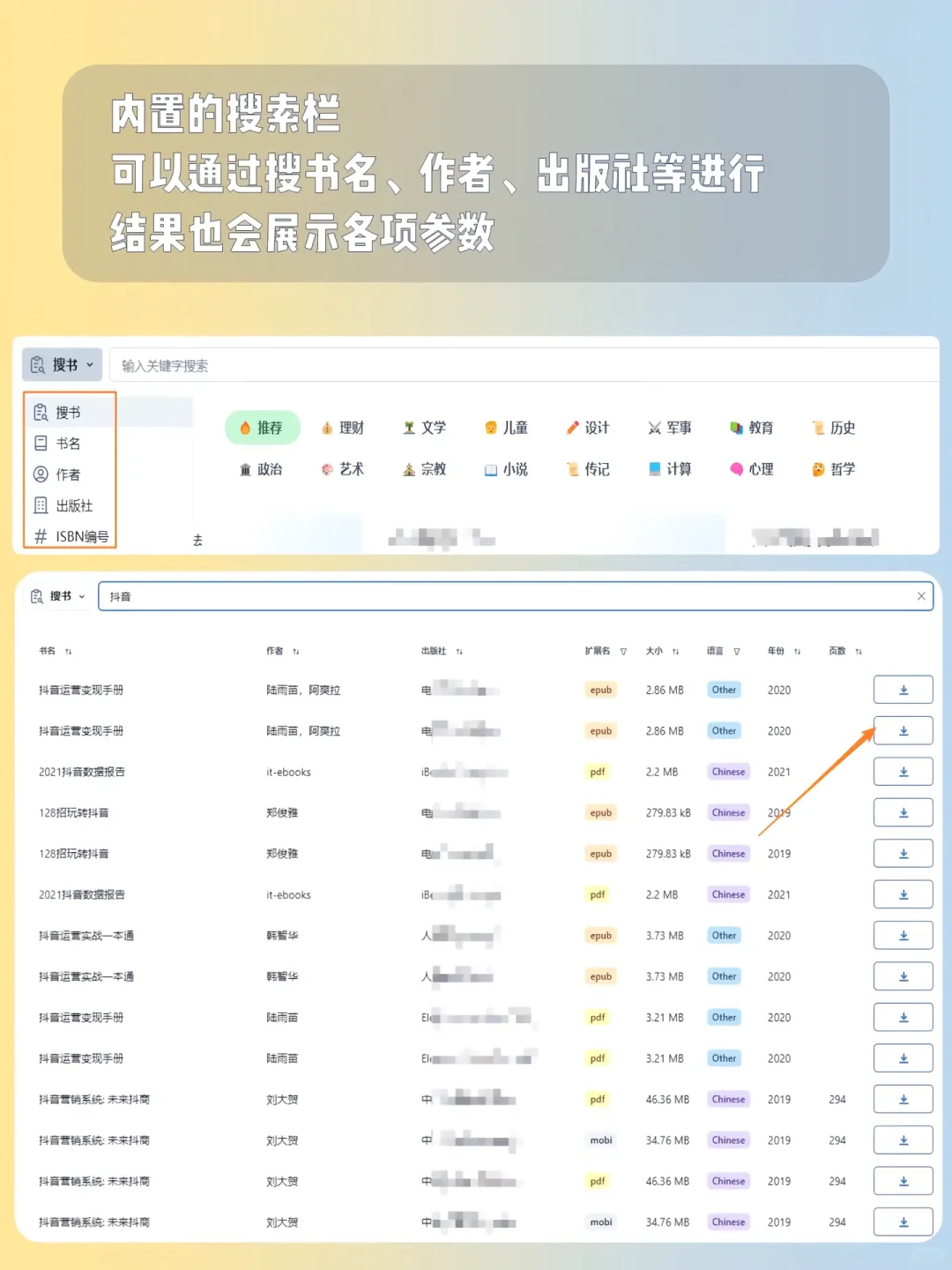Open the 历史 scroll category
This screenshot has width=952, height=1270.
[834, 428]
